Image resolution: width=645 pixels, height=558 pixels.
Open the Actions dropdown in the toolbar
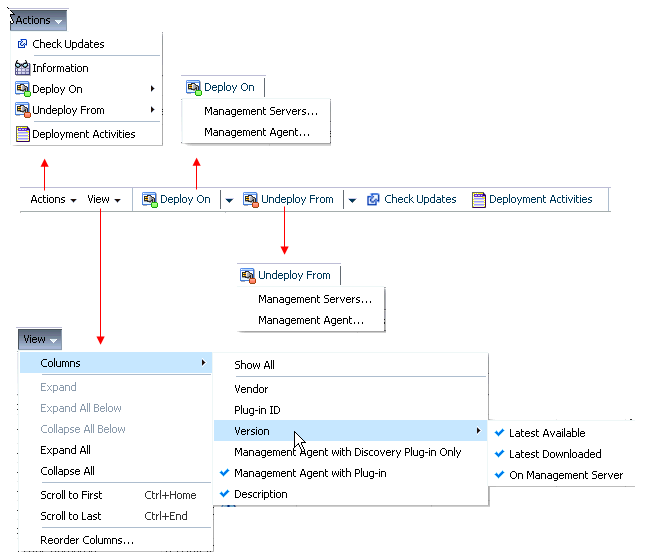point(53,199)
